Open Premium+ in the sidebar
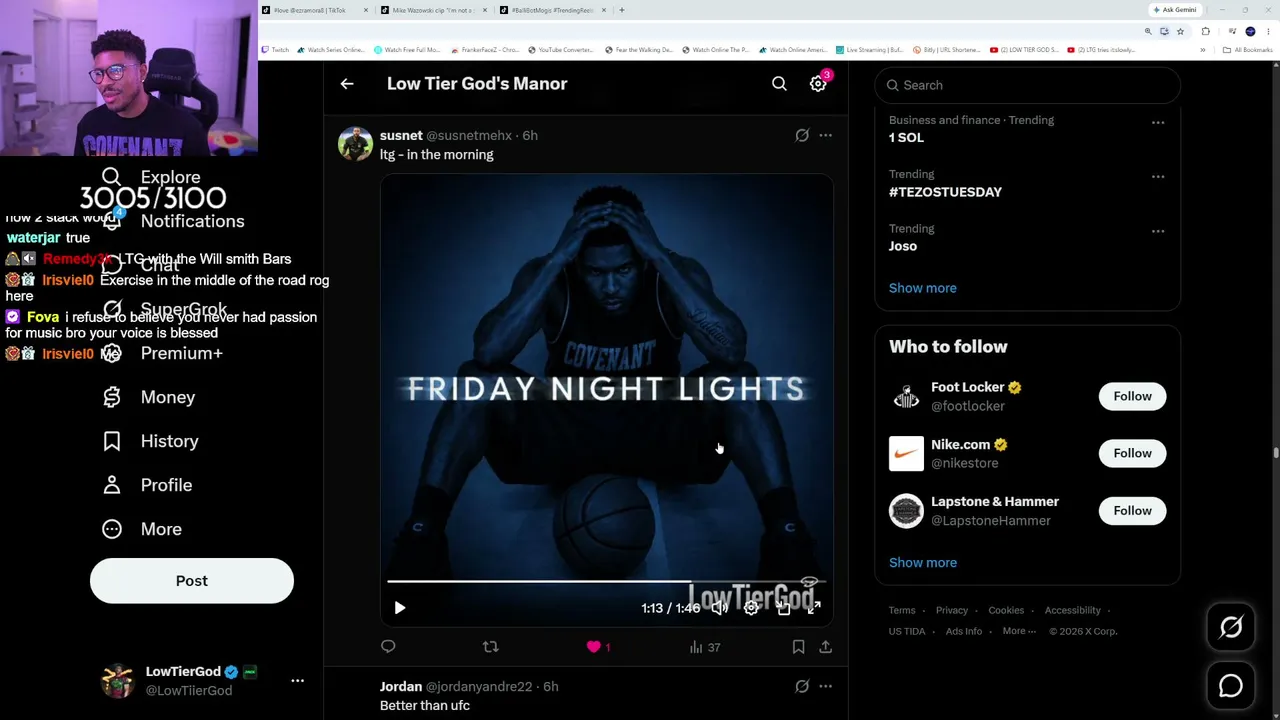This screenshot has width=1280, height=720. [x=163, y=353]
